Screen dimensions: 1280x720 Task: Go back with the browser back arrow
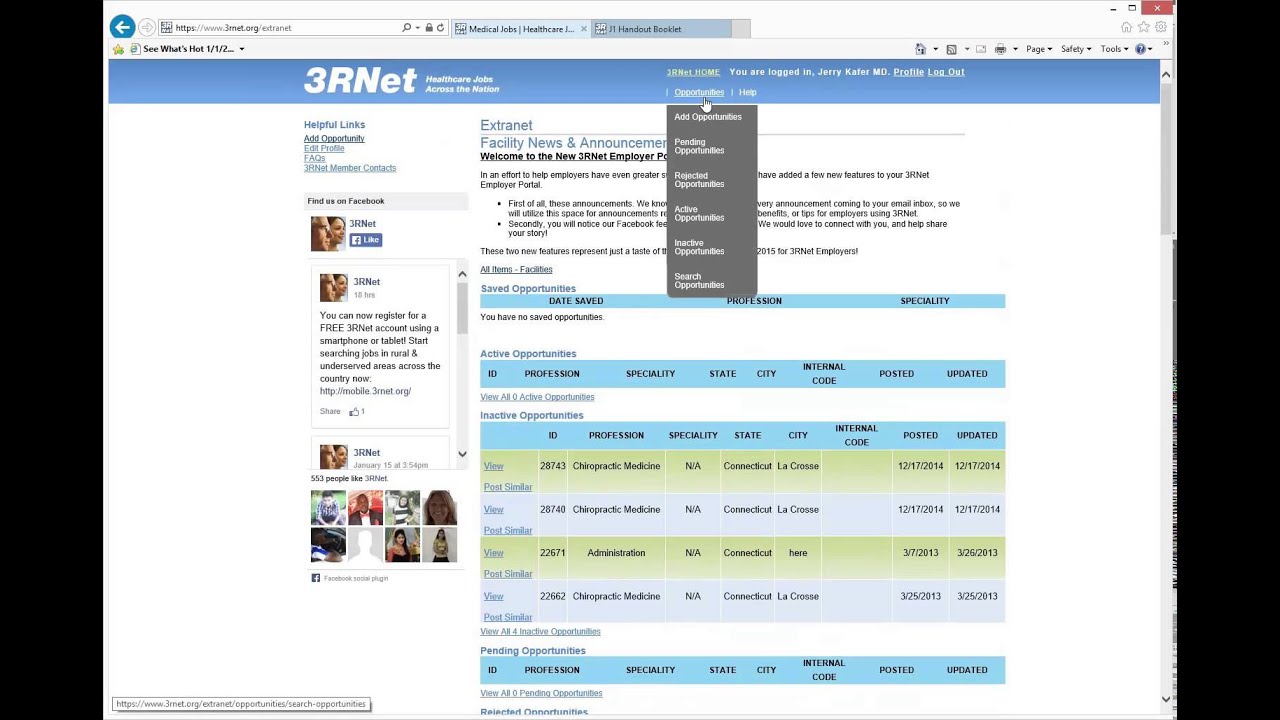point(122,27)
